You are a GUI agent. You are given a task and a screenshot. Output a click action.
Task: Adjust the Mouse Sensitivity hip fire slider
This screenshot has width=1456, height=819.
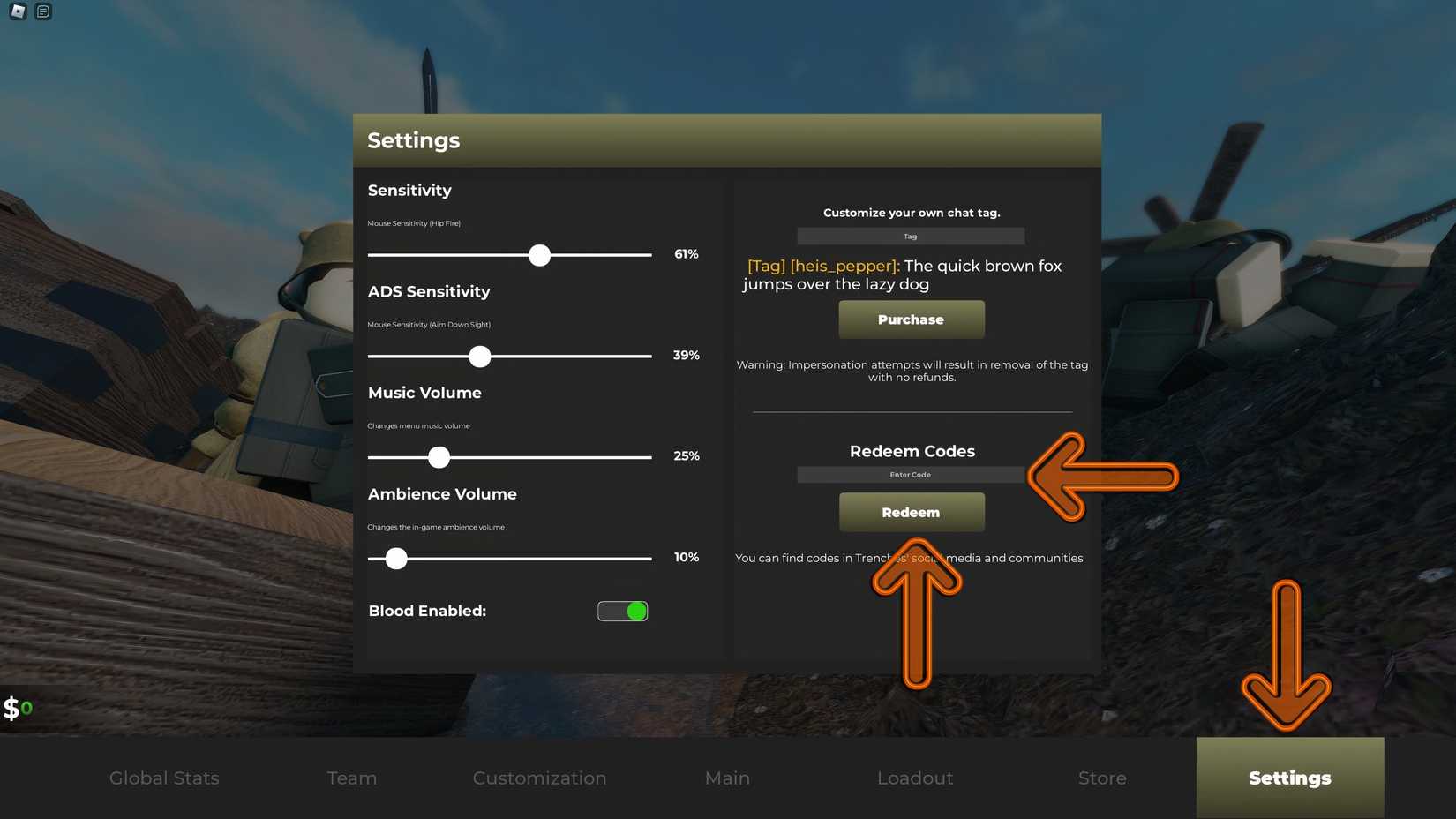click(538, 255)
